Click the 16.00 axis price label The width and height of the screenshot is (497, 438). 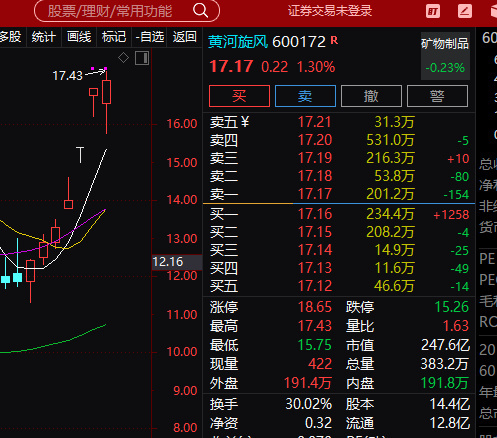pyautogui.click(x=182, y=124)
